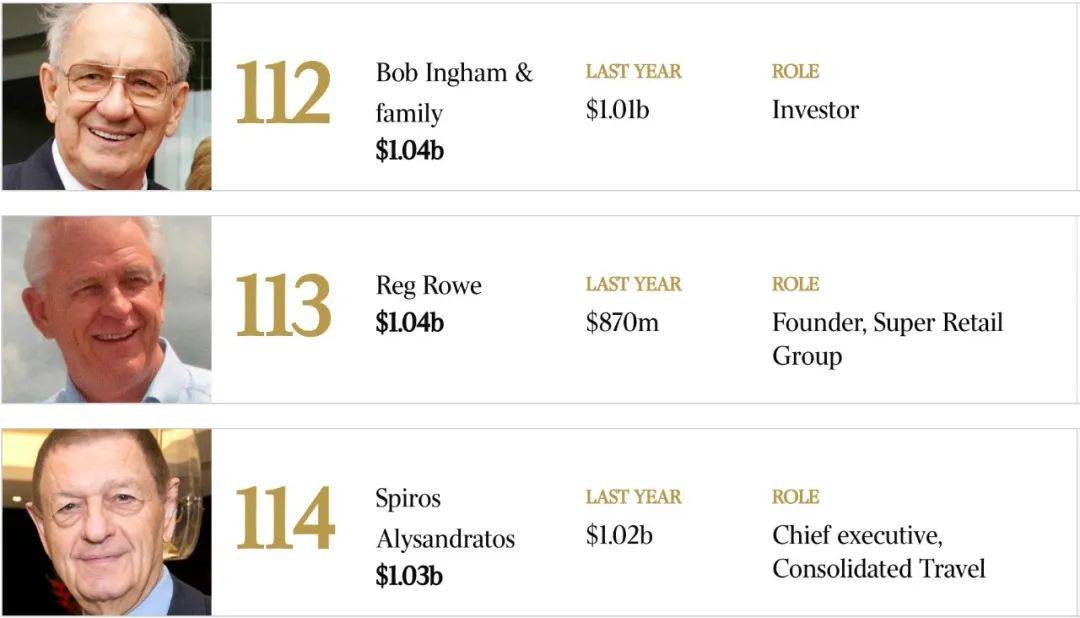
Task: Click last year's value $1.02b
Action: point(619,535)
